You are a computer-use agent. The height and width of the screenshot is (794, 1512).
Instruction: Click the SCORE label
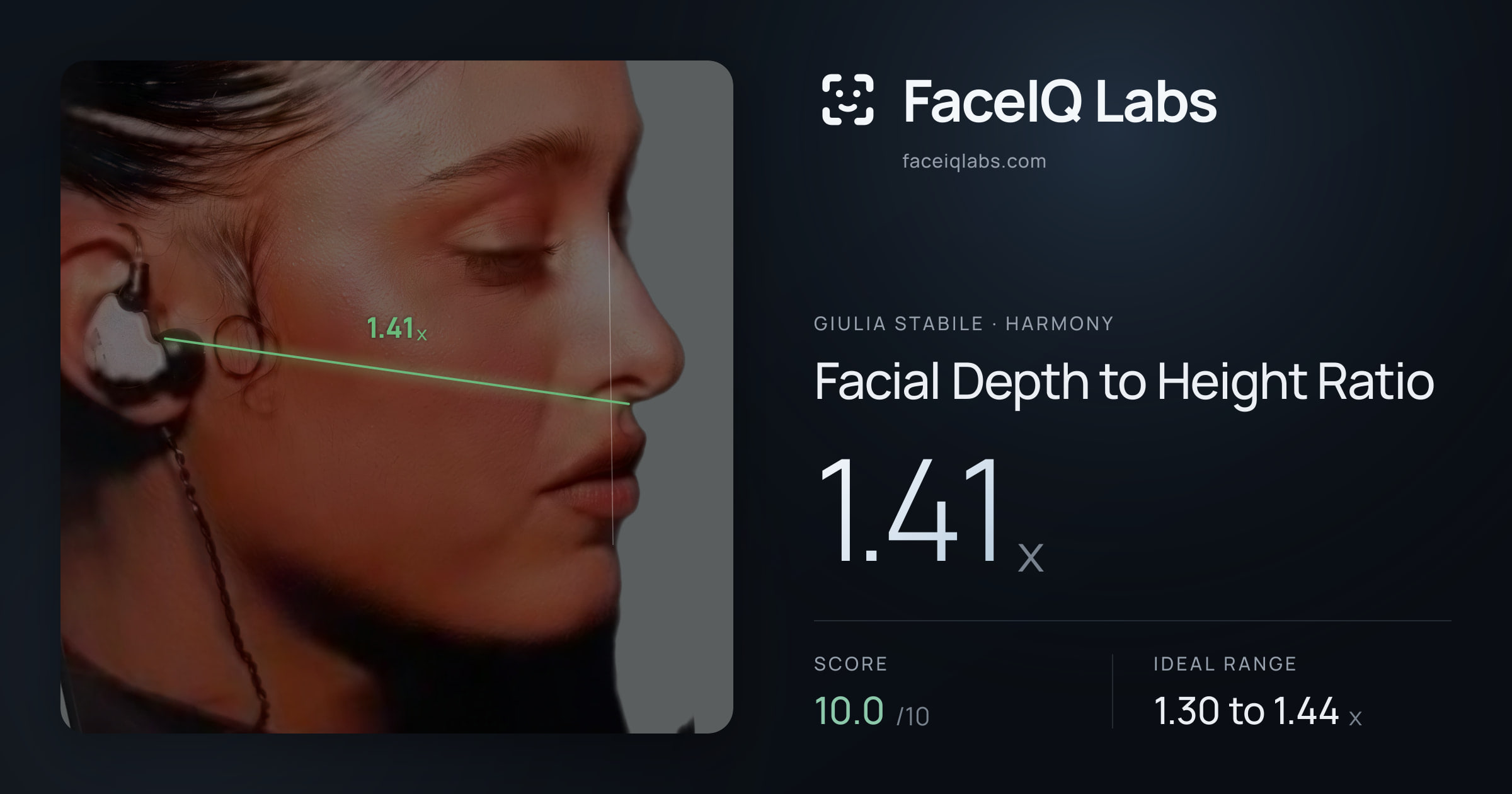point(850,664)
